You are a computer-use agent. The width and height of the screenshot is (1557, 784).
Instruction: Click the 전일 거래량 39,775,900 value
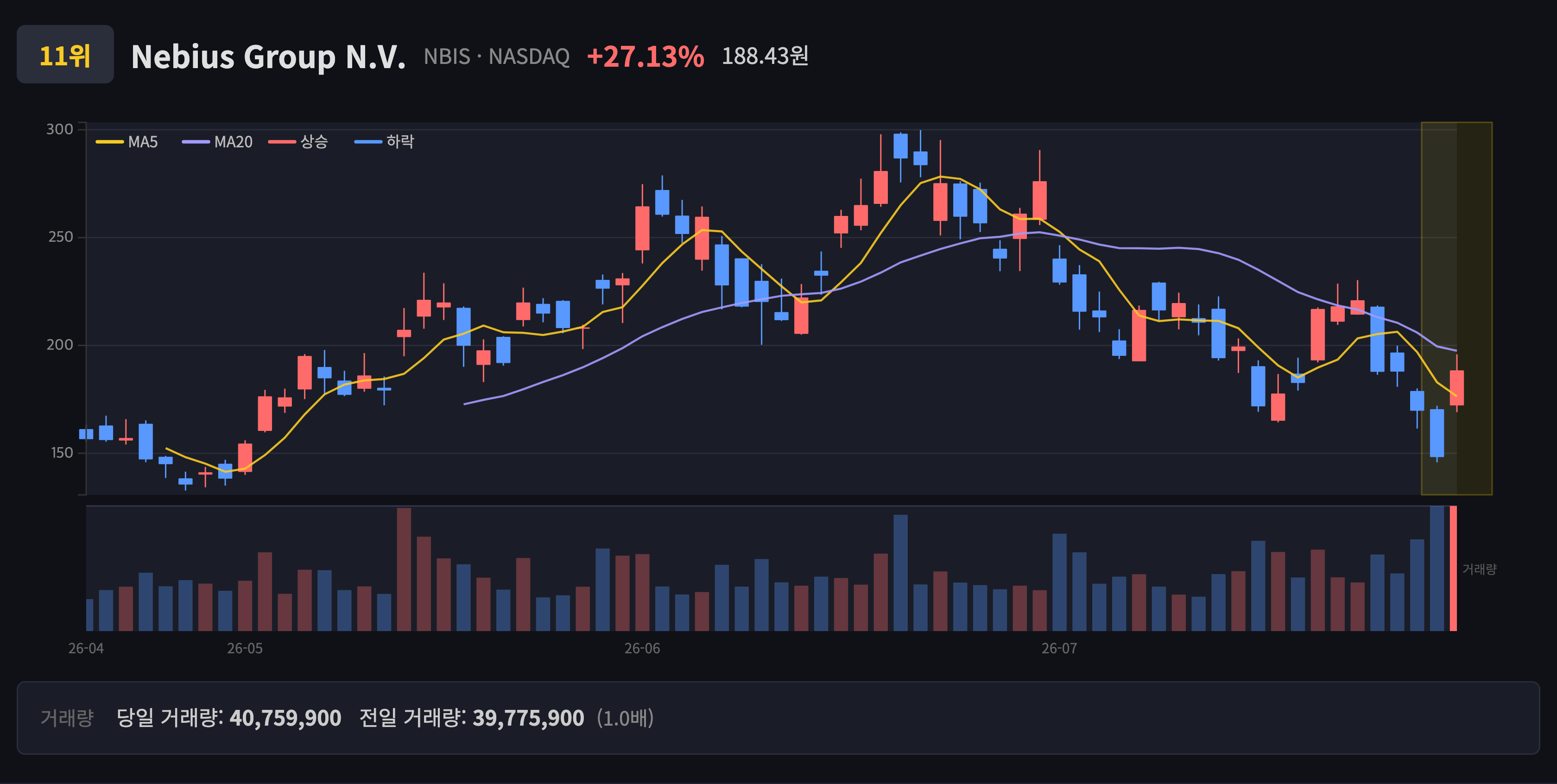528,718
